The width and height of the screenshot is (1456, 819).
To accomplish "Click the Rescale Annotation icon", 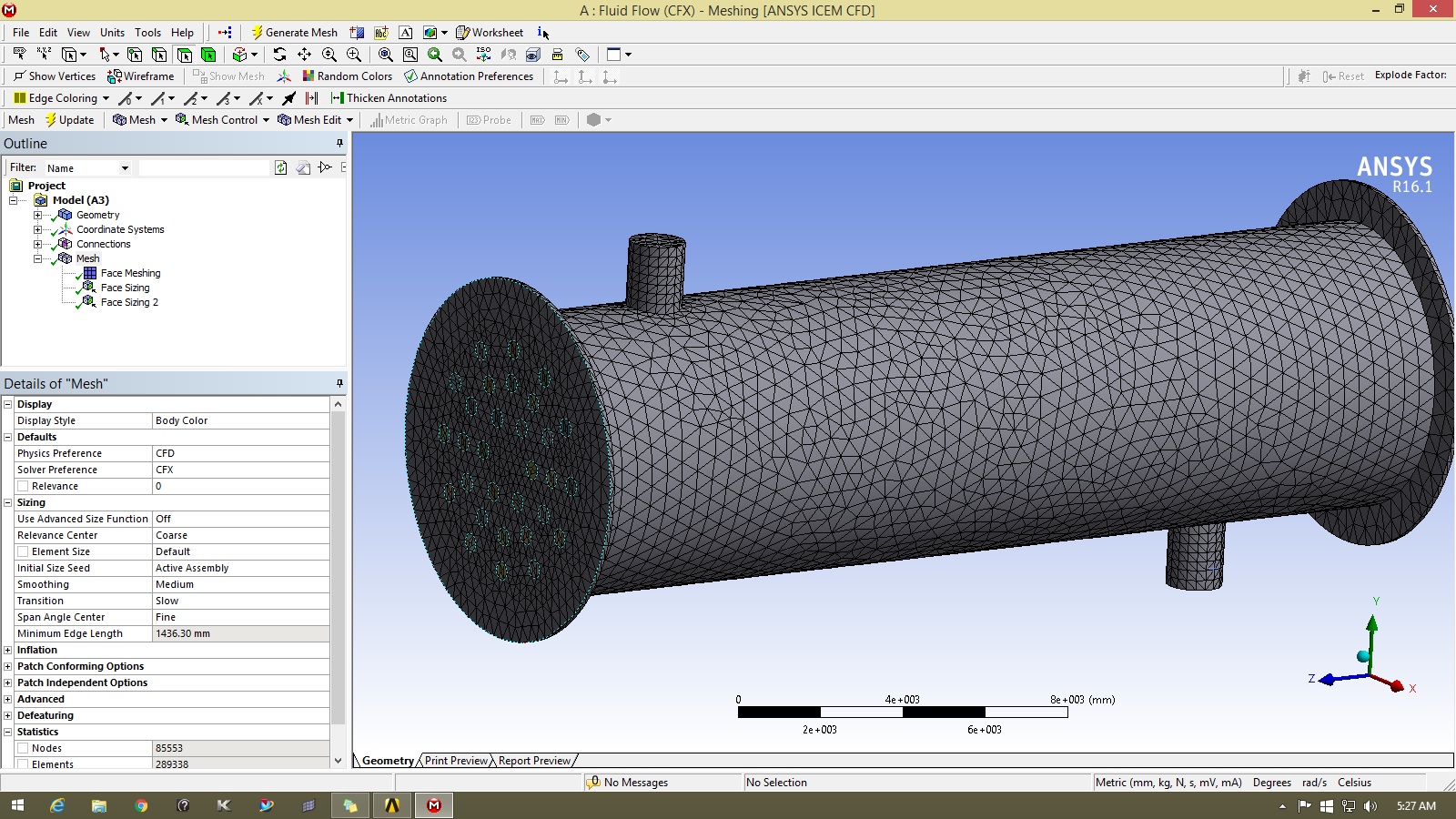I will click(x=557, y=55).
